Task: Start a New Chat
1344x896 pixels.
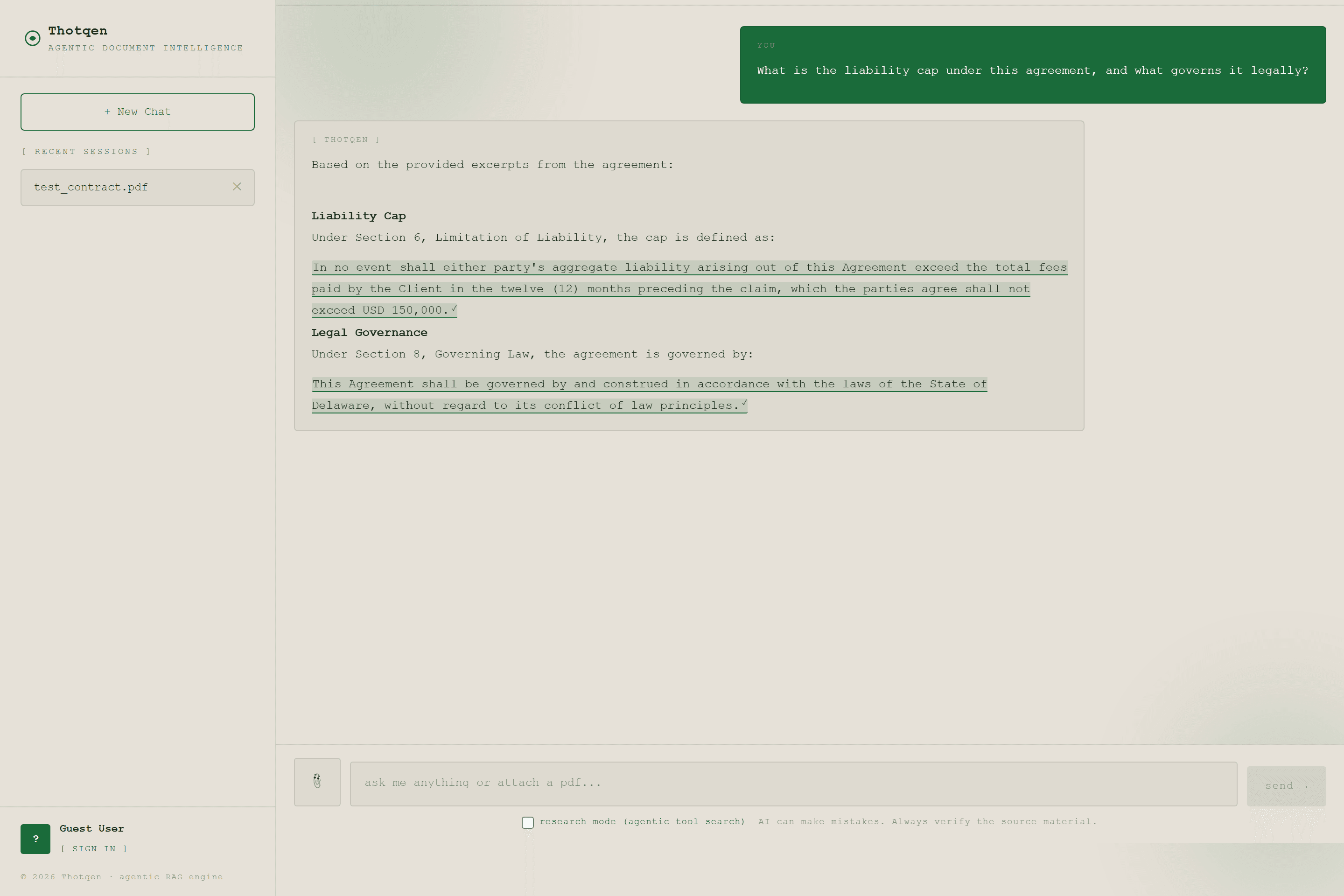Action: [x=137, y=112]
